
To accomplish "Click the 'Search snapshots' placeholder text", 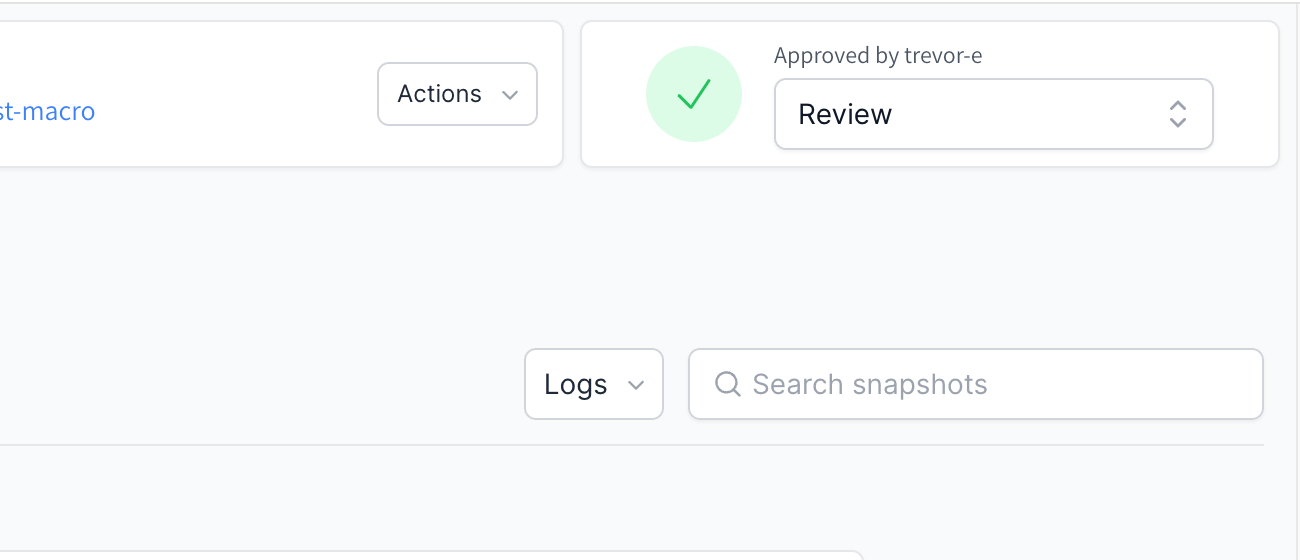I will pos(869,384).
